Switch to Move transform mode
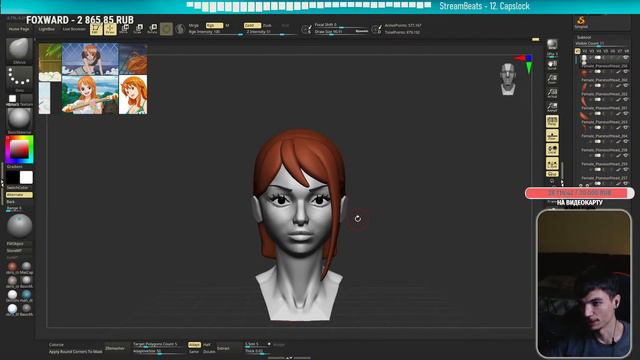640x360 pixels. (x=124, y=29)
